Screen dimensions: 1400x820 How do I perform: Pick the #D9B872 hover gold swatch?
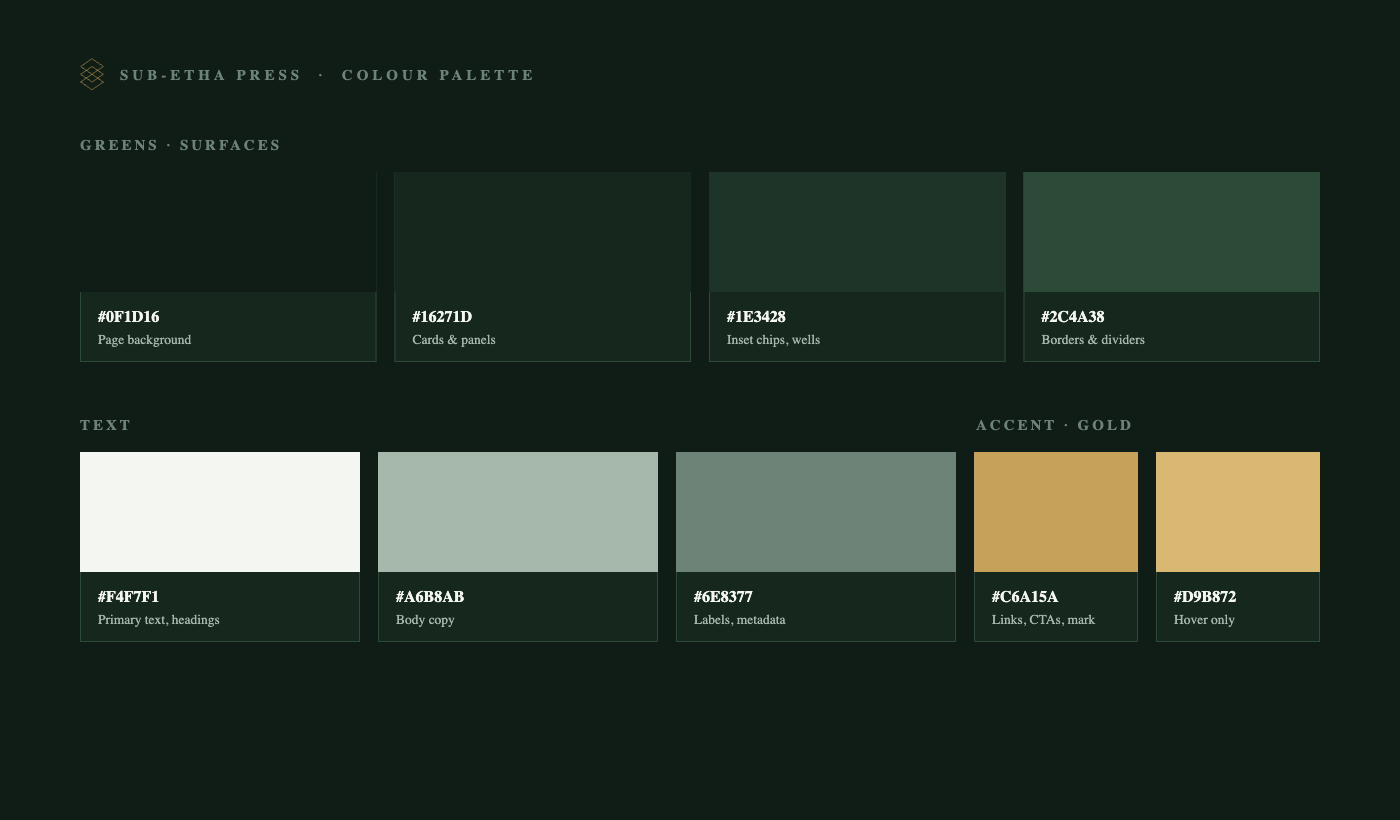[x=1238, y=512]
